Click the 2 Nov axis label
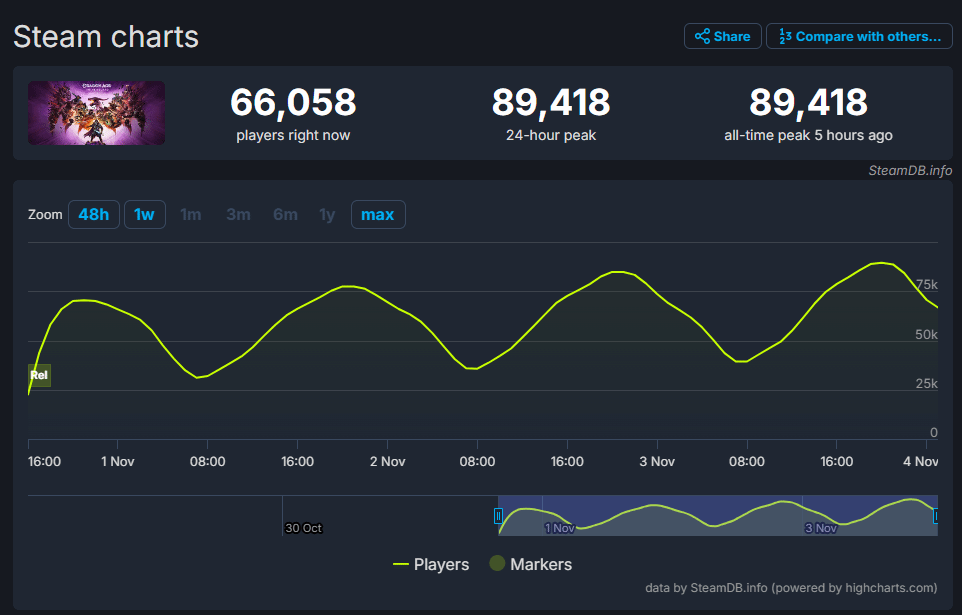 387,462
